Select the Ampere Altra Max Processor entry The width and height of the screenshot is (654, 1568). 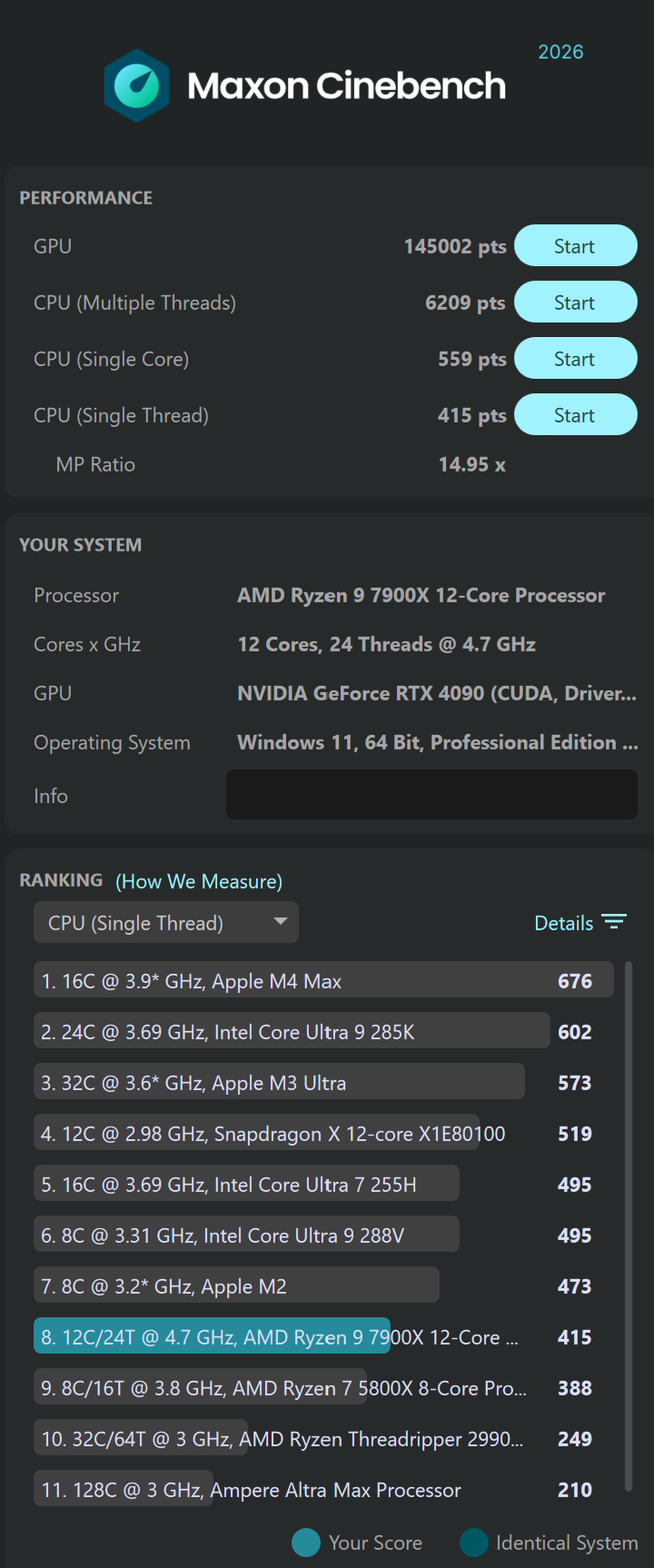click(x=323, y=1490)
